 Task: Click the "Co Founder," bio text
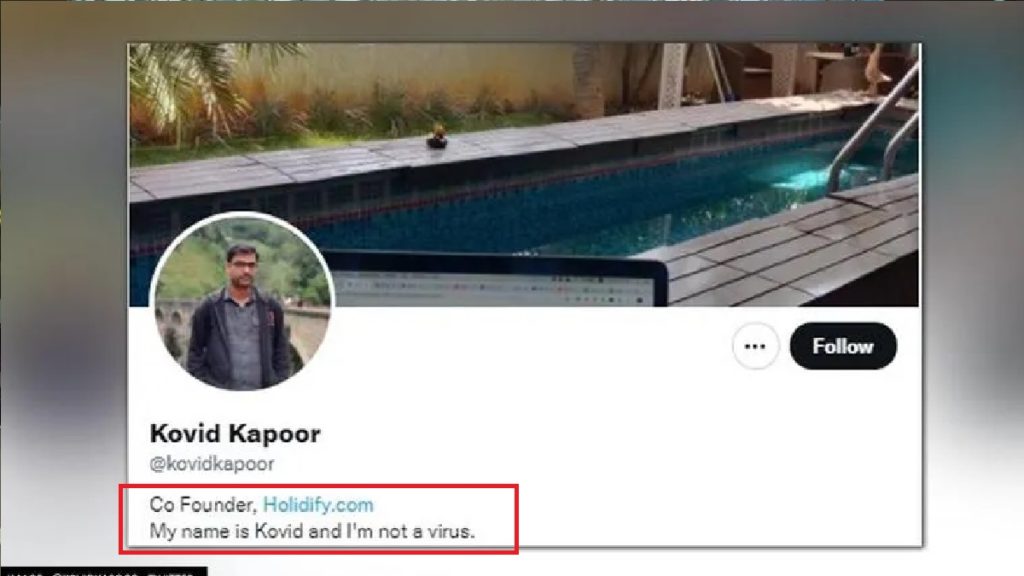pos(203,504)
